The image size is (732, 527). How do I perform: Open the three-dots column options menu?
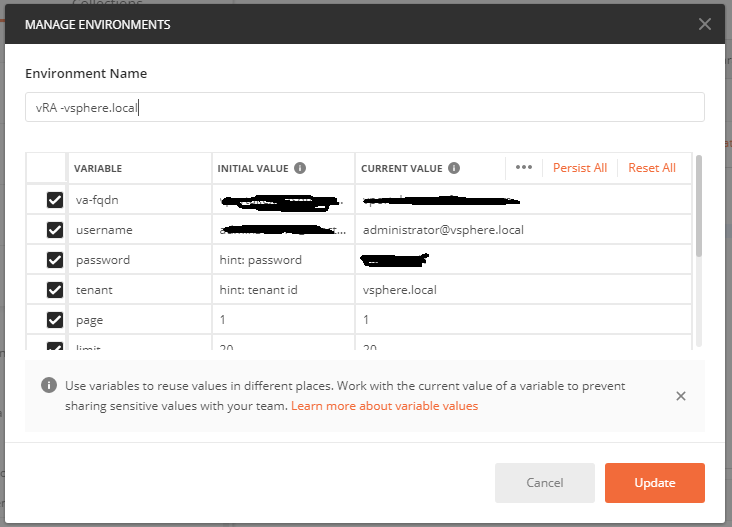click(524, 168)
